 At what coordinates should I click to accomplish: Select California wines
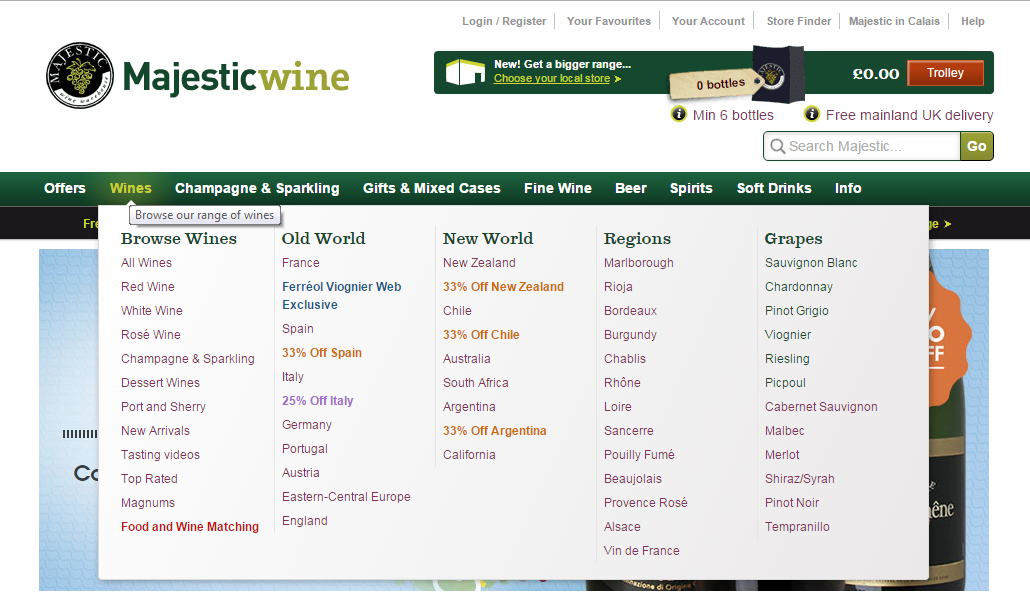click(469, 455)
